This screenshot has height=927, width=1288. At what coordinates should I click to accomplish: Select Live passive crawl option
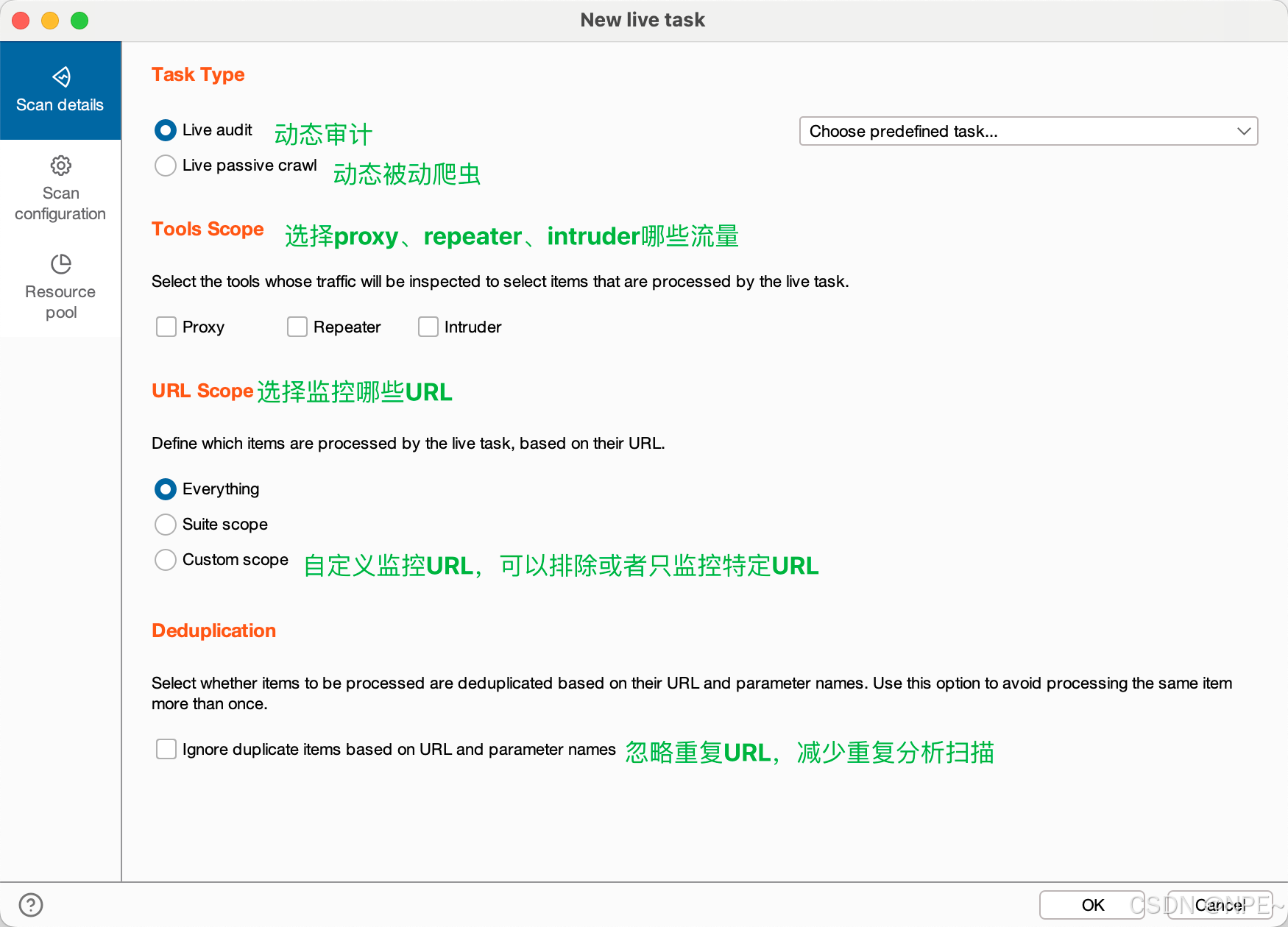(x=166, y=166)
